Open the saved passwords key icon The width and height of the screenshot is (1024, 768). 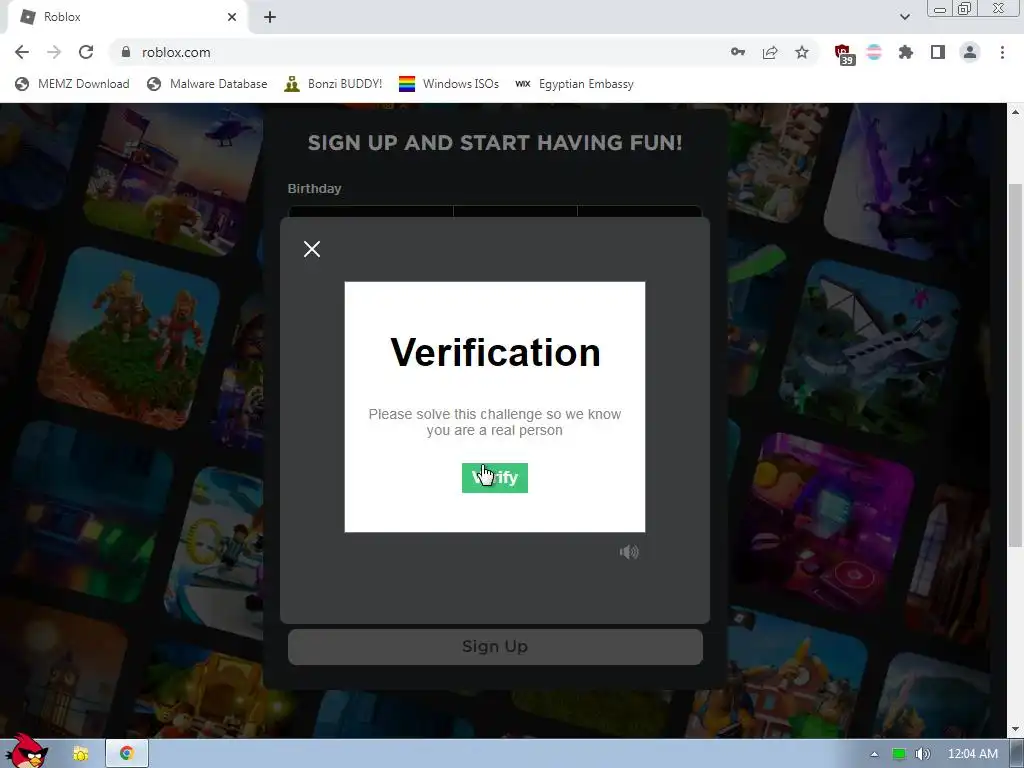click(738, 52)
